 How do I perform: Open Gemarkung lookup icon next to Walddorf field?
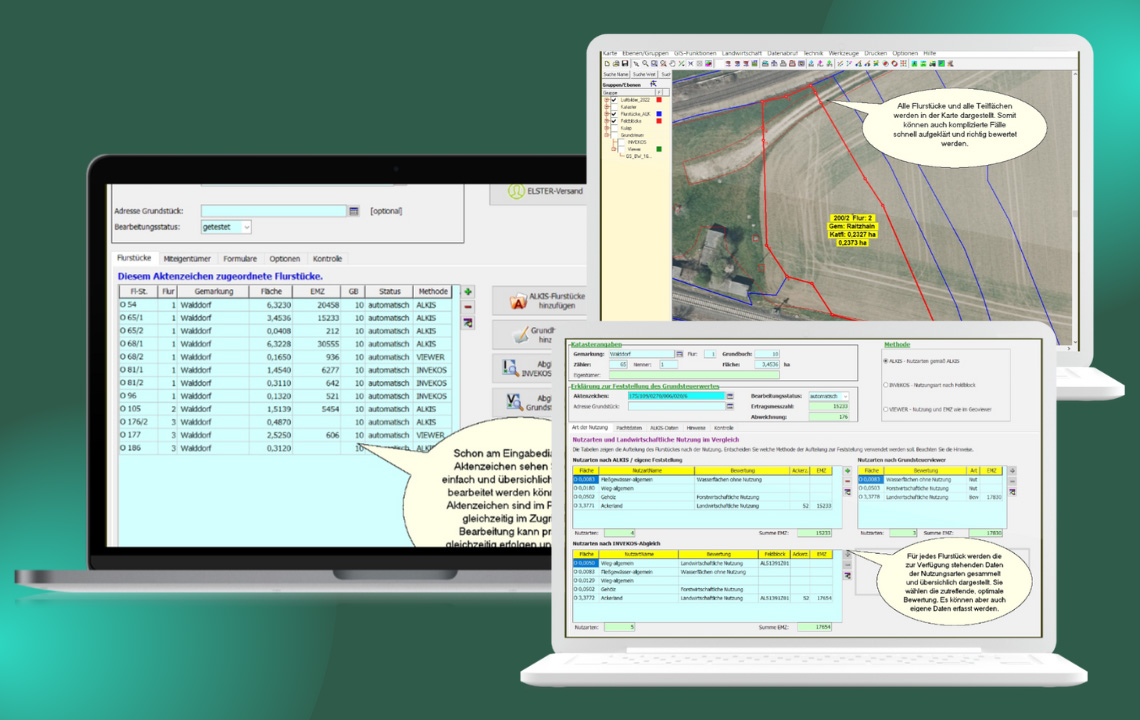(x=680, y=354)
